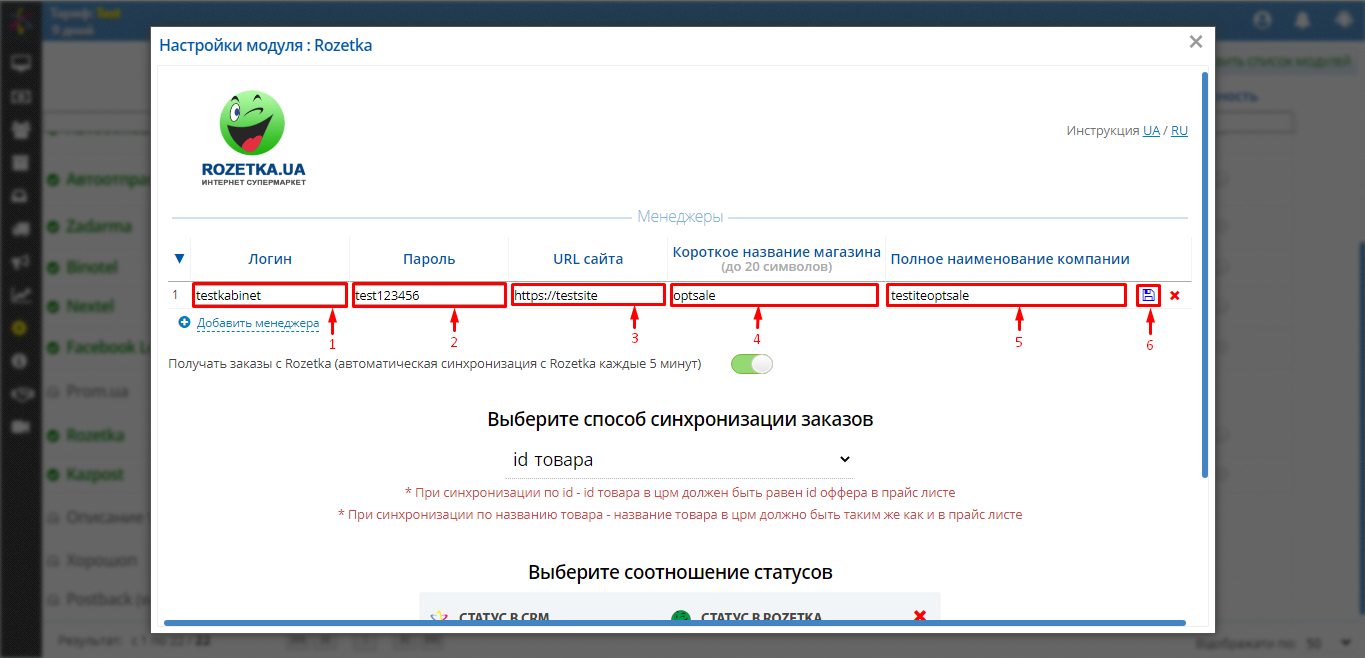Viewport: 1365px width, 658px height.
Task: Click the Пароль field containing test123456
Action: point(429,295)
